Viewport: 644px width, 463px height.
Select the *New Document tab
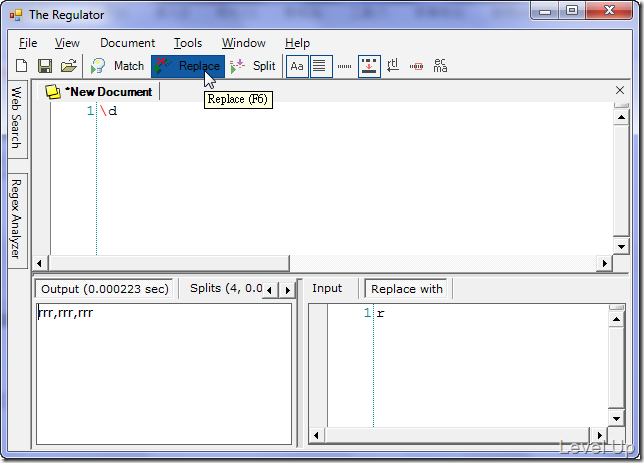(x=99, y=92)
